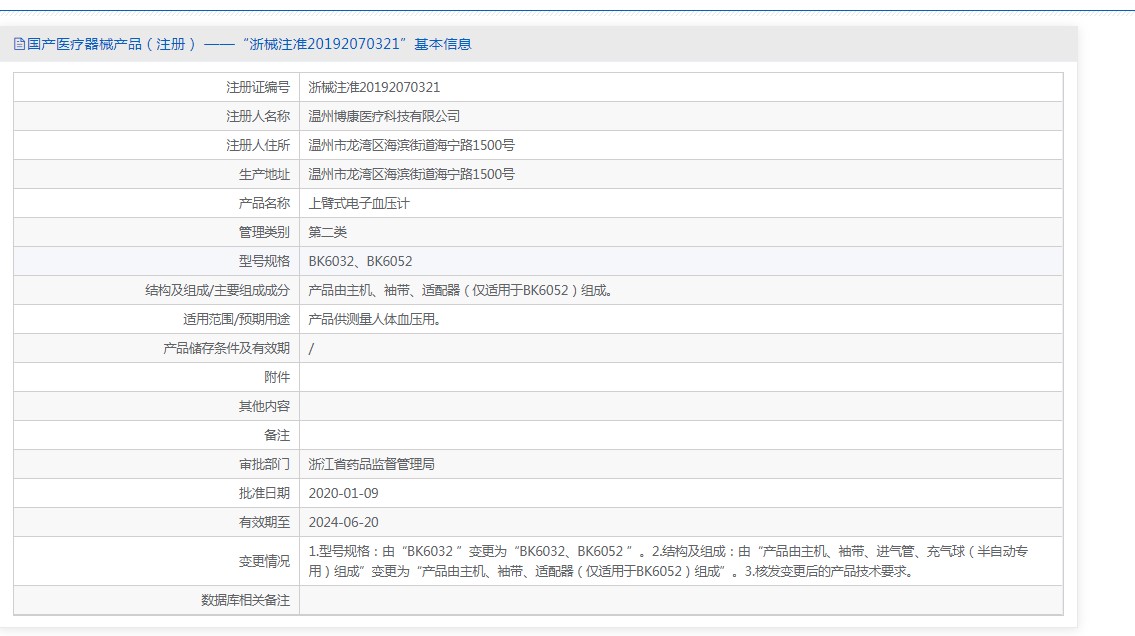Click the label 有效期至
Viewport: 1135px width, 636px height.
264,522
